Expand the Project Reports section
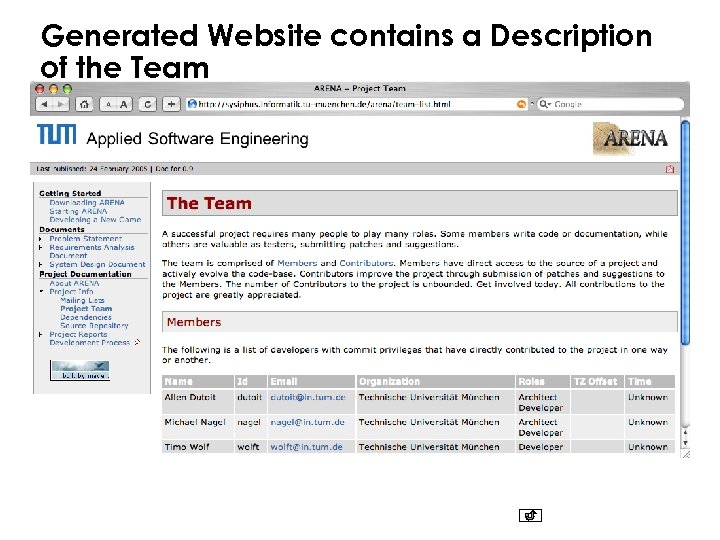The height and width of the screenshot is (540, 720). point(40,335)
